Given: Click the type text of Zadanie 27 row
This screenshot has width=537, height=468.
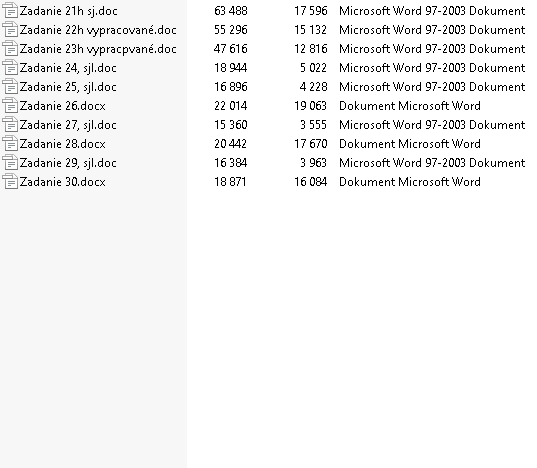Looking at the screenshot, I should pos(432,125).
